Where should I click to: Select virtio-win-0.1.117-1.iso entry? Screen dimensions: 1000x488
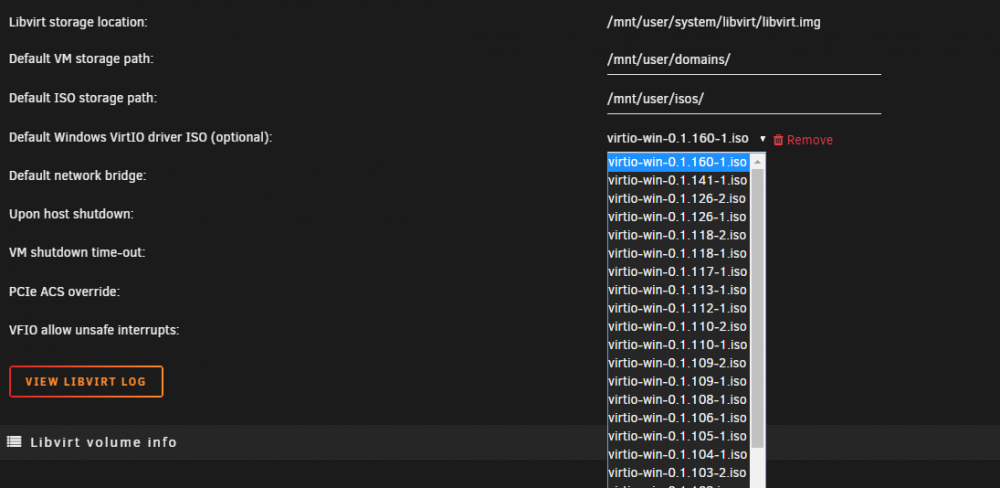pyautogui.click(x=677, y=272)
